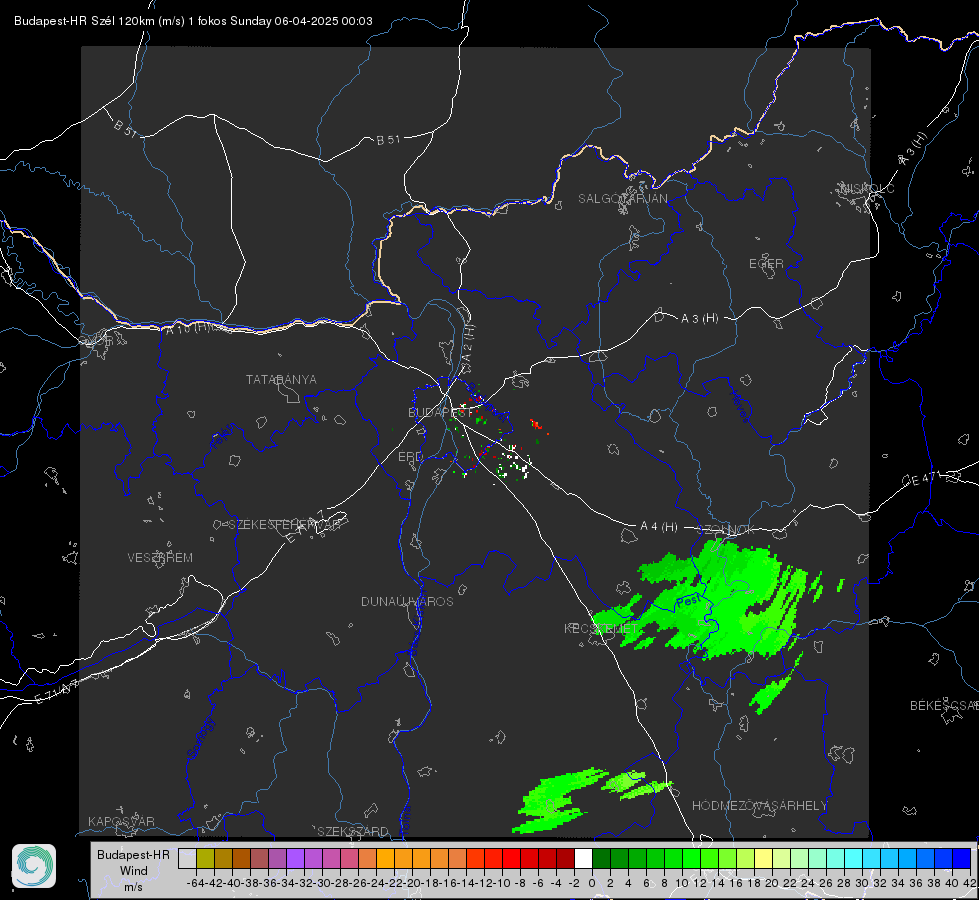Click the blue Somogy county label

tap(200, 738)
